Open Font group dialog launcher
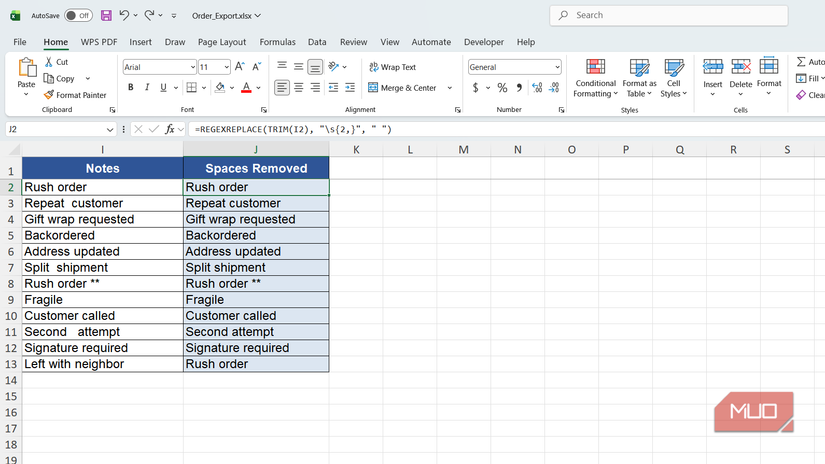This screenshot has height=464, width=825. (x=264, y=110)
